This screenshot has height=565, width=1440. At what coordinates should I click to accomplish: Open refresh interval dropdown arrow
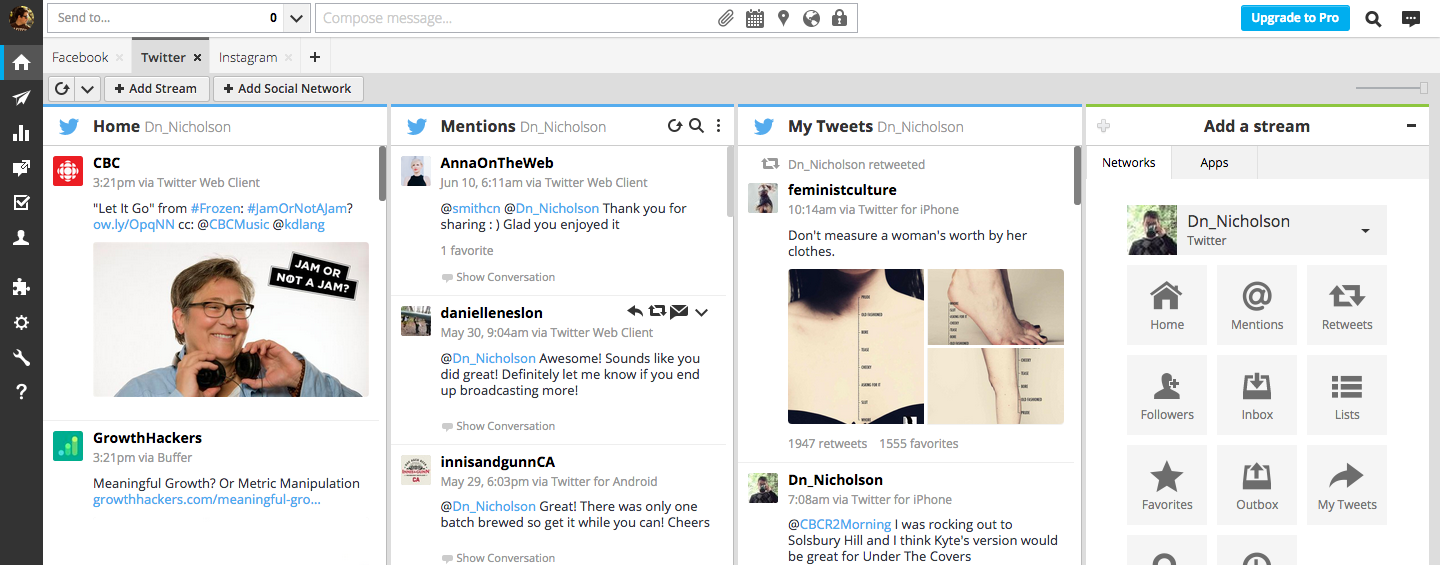(x=88, y=88)
